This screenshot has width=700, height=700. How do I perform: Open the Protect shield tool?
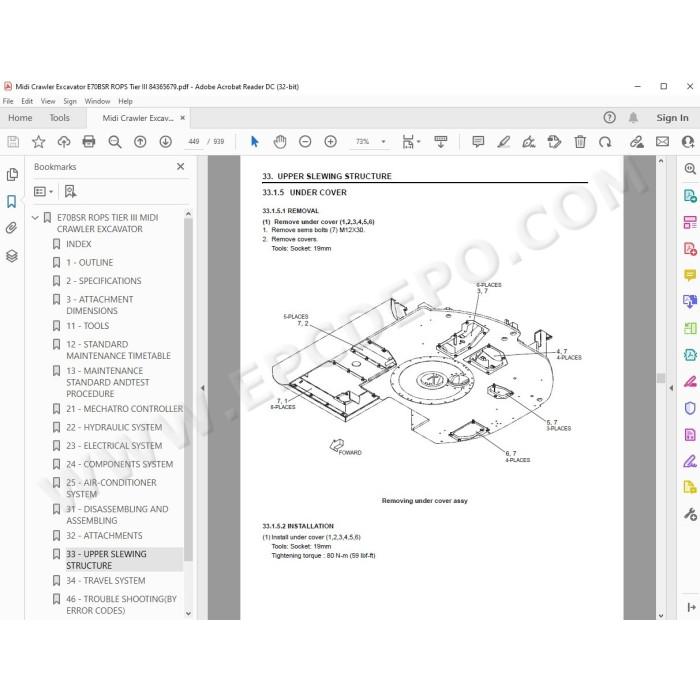pyautogui.click(x=690, y=408)
